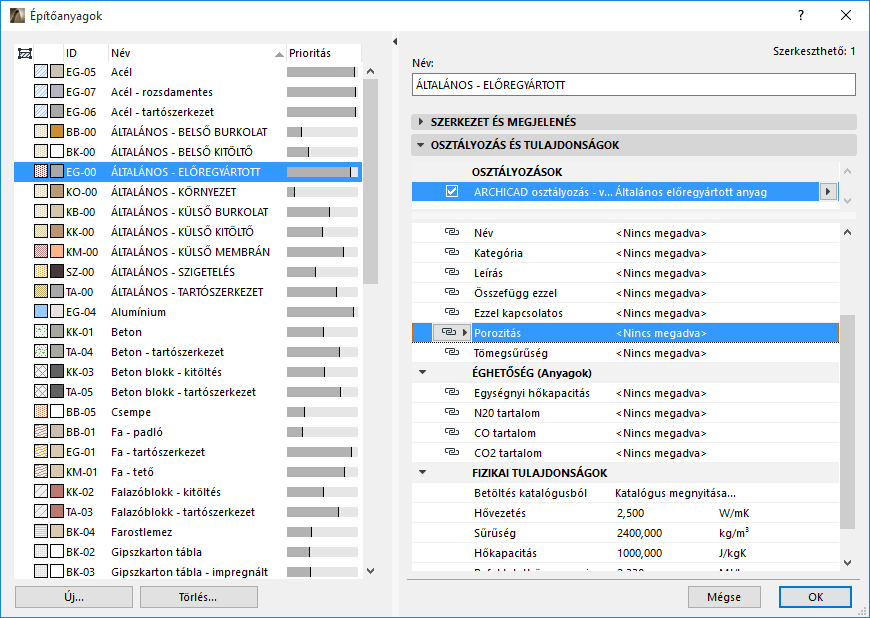870x618 pixels.
Task: Cancel with the Mégse button
Action: [x=724, y=597]
